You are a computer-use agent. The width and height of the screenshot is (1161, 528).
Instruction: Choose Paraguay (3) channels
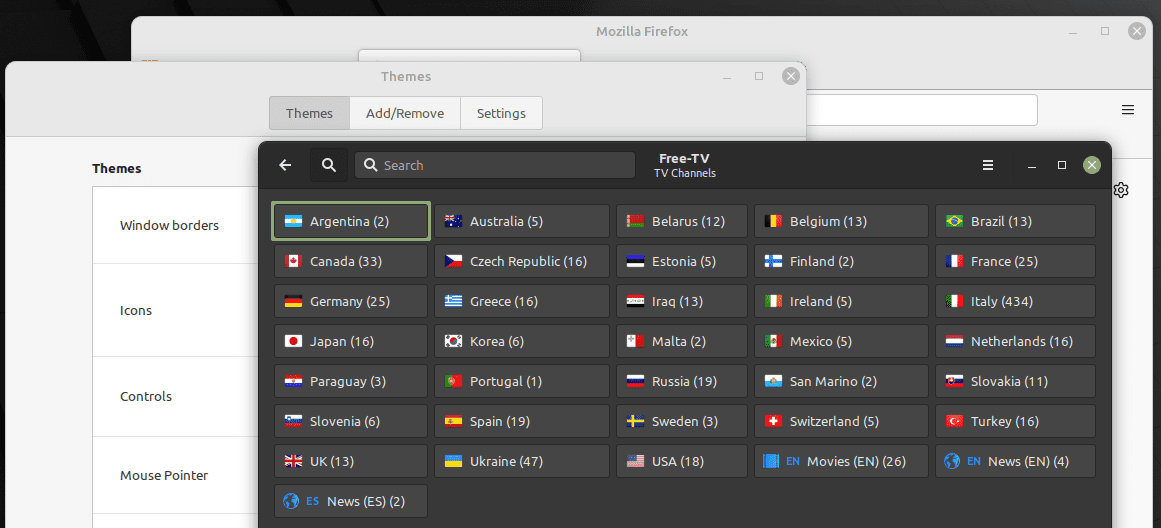tap(351, 381)
